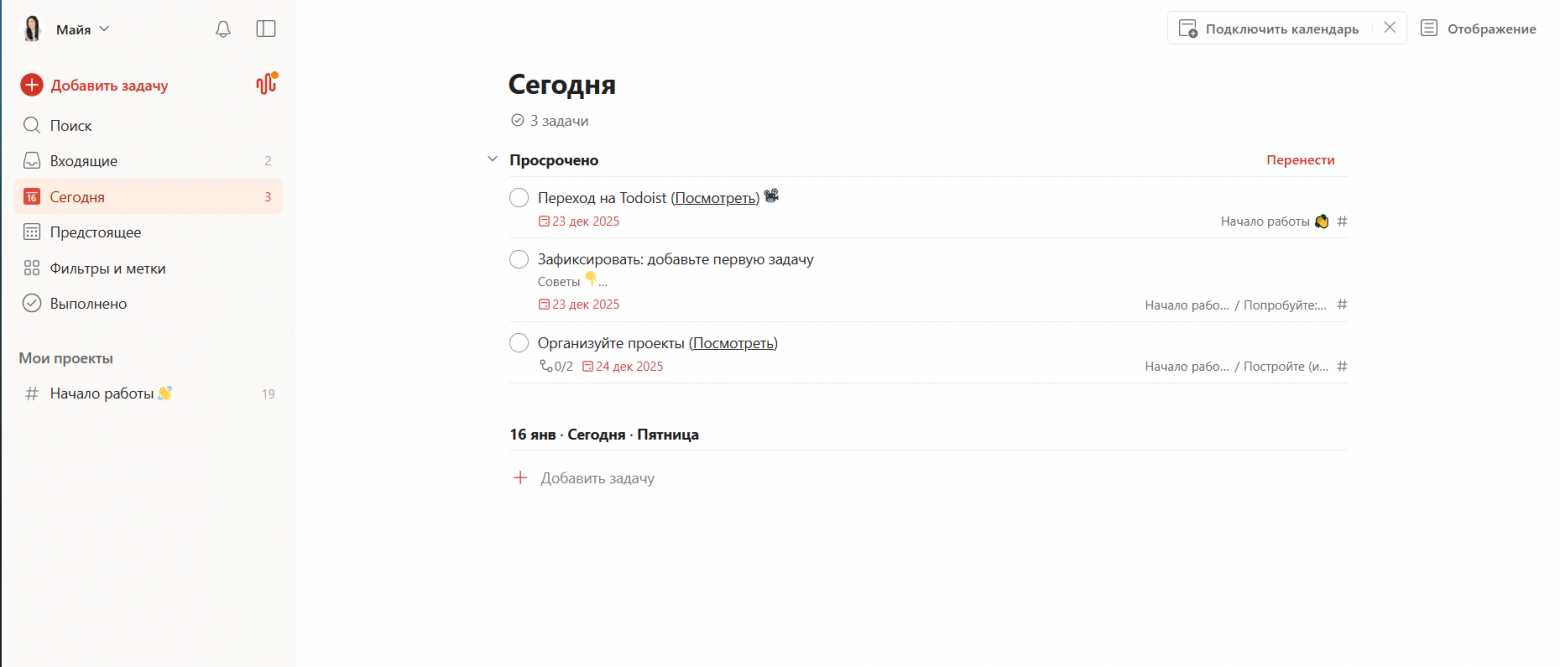This screenshot has width=1560, height=667.
Task: Open Посмотреть link in Организуйте проекты
Action: tap(734, 343)
